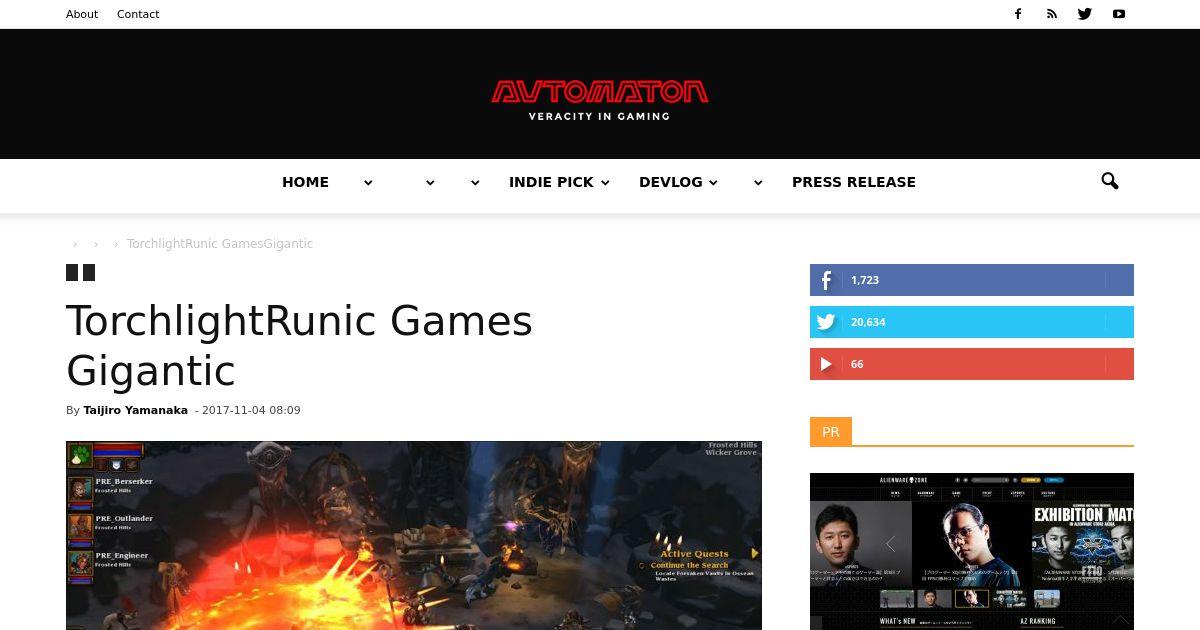Viewport: 1200px width, 630px height.
Task: Open author Taijiro Yamanaka's page
Action: pos(135,410)
